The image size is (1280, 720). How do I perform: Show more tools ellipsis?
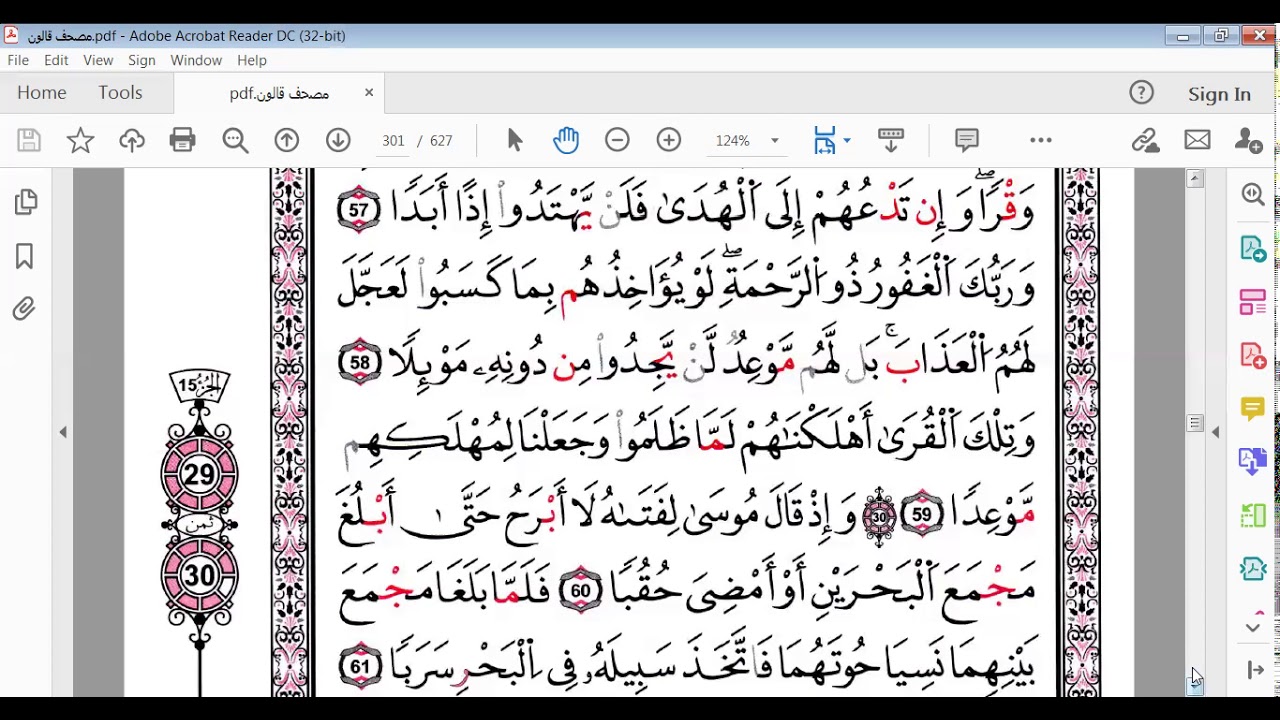(x=1041, y=141)
